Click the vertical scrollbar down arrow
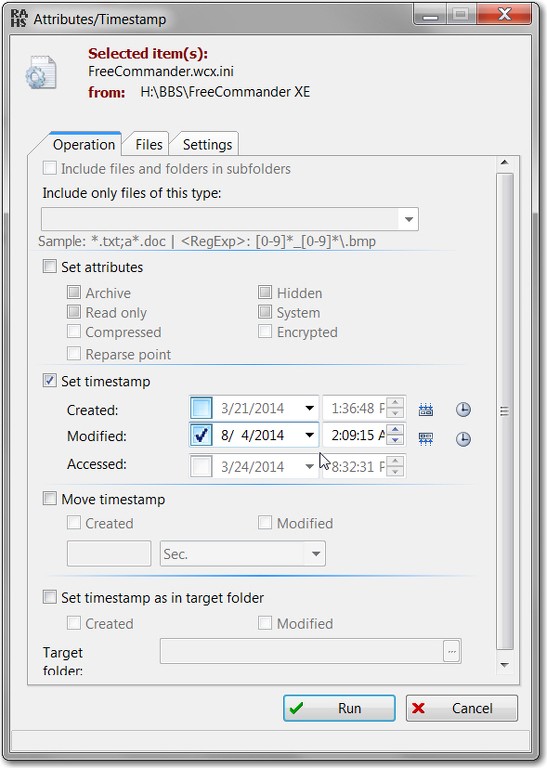Image resolution: width=547 pixels, height=768 pixels. click(505, 665)
